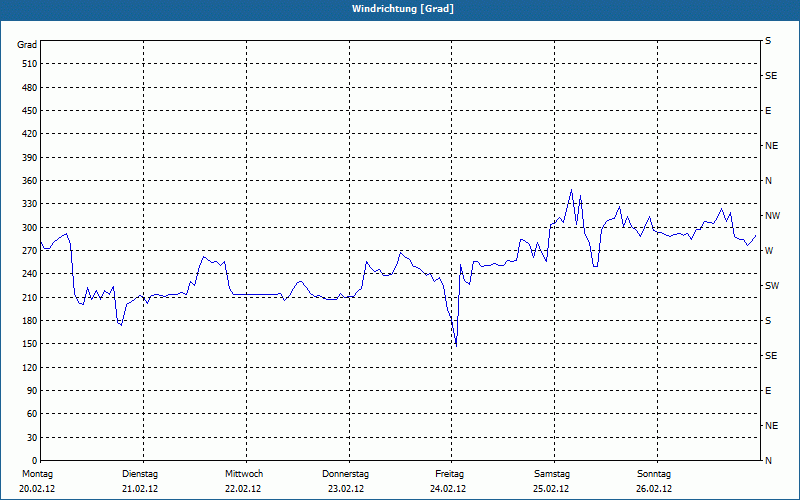Click the 30 degree axis label

click(32, 438)
